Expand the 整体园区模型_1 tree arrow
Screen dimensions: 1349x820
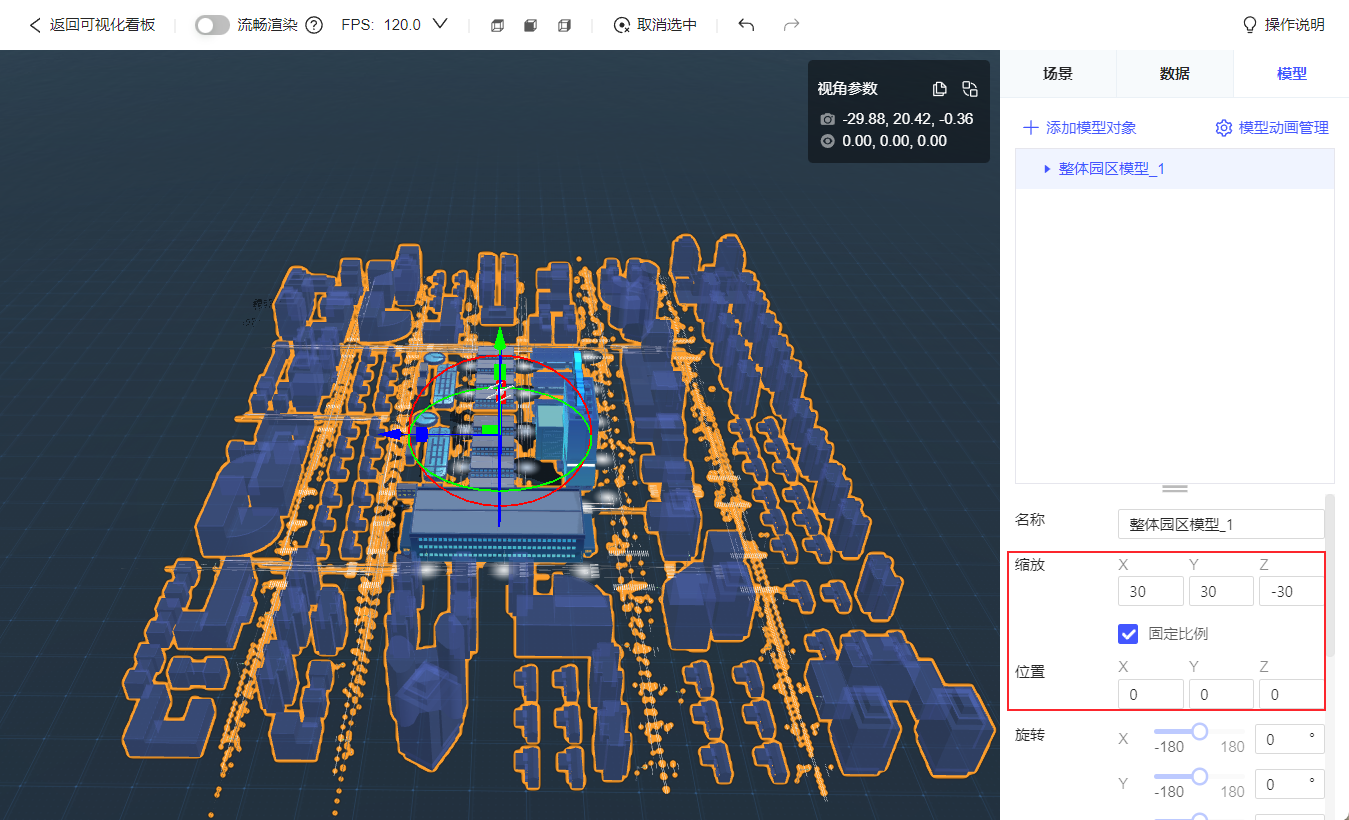pos(1047,169)
